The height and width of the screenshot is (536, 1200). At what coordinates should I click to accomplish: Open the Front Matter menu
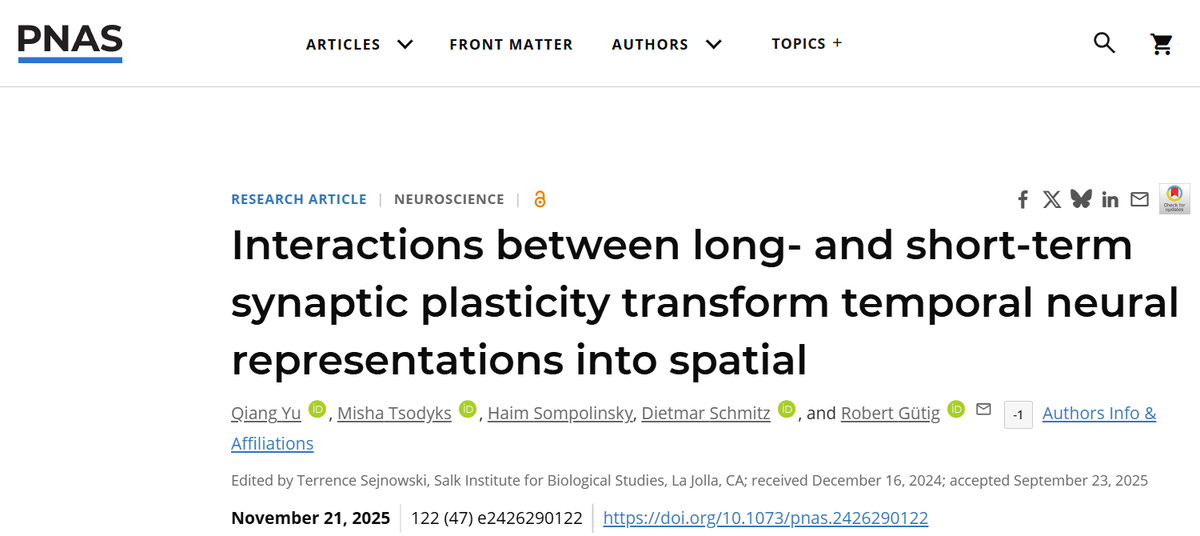pyautogui.click(x=511, y=44)
